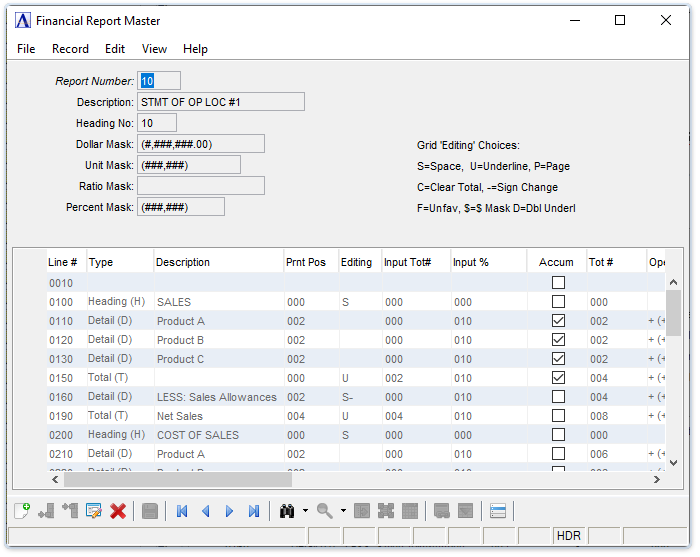Click the binoculars find icon
This screenshot has width=700, height=557.
[287, 511]
